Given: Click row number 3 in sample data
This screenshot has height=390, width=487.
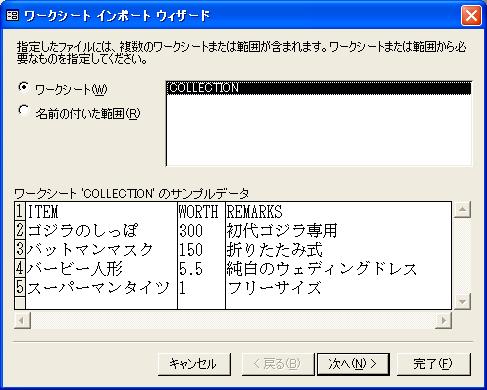Looking at the screenshot, I should click(x=20, y=249).
